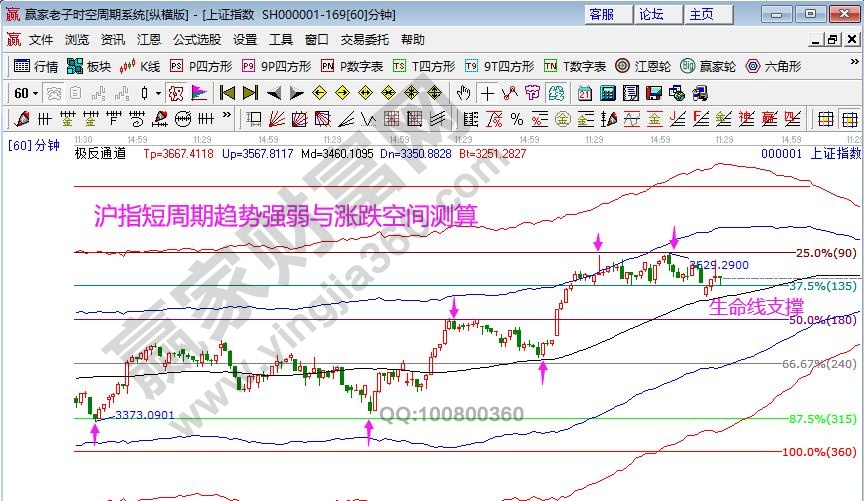Viewport: 864px width, 501px height.
Task: Jump to first bar with skip-back arrow
Action: pyautogui.click(x=227, y=93)
